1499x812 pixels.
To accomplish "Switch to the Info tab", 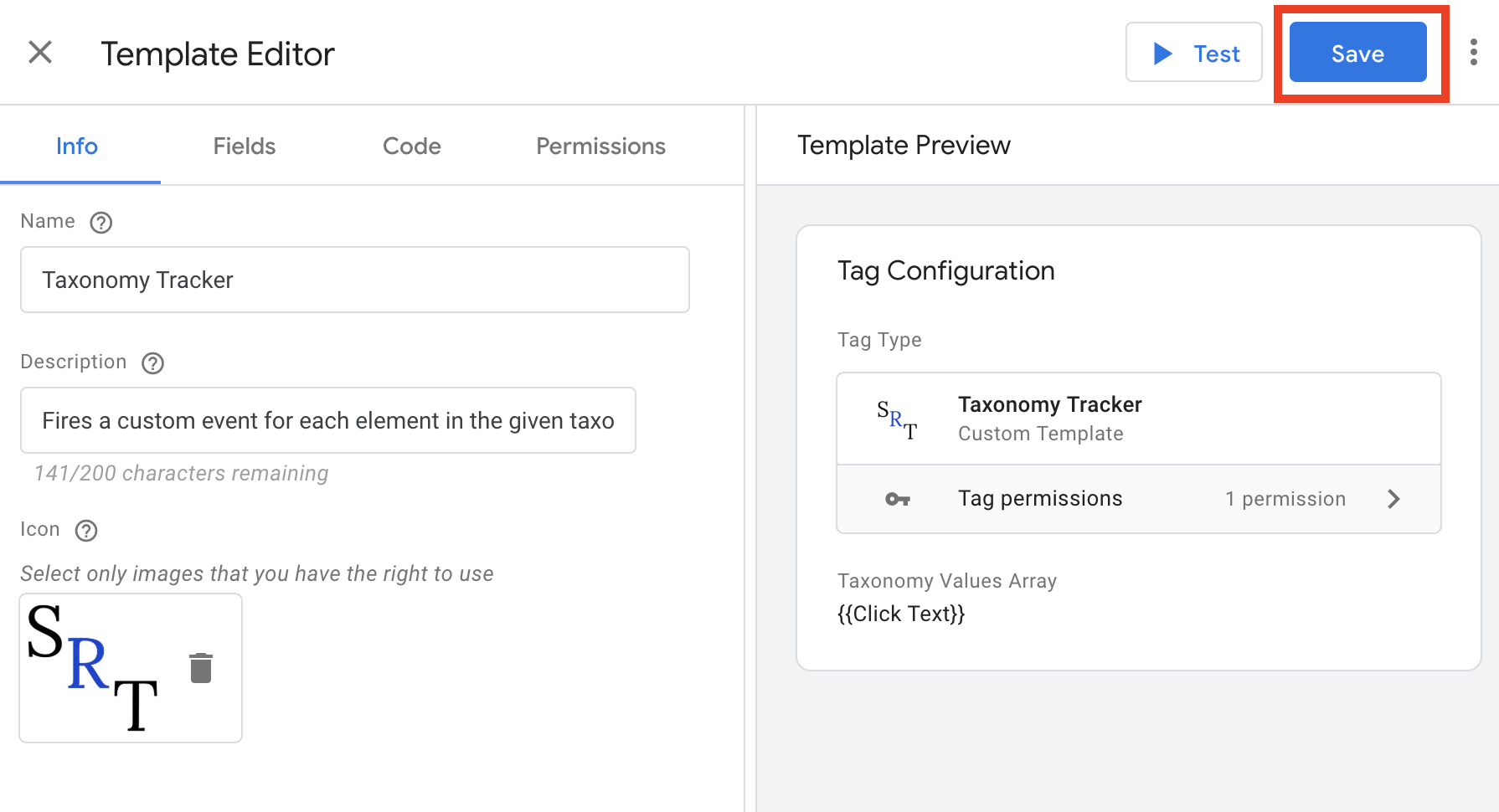I will click(x=77, y=146).
